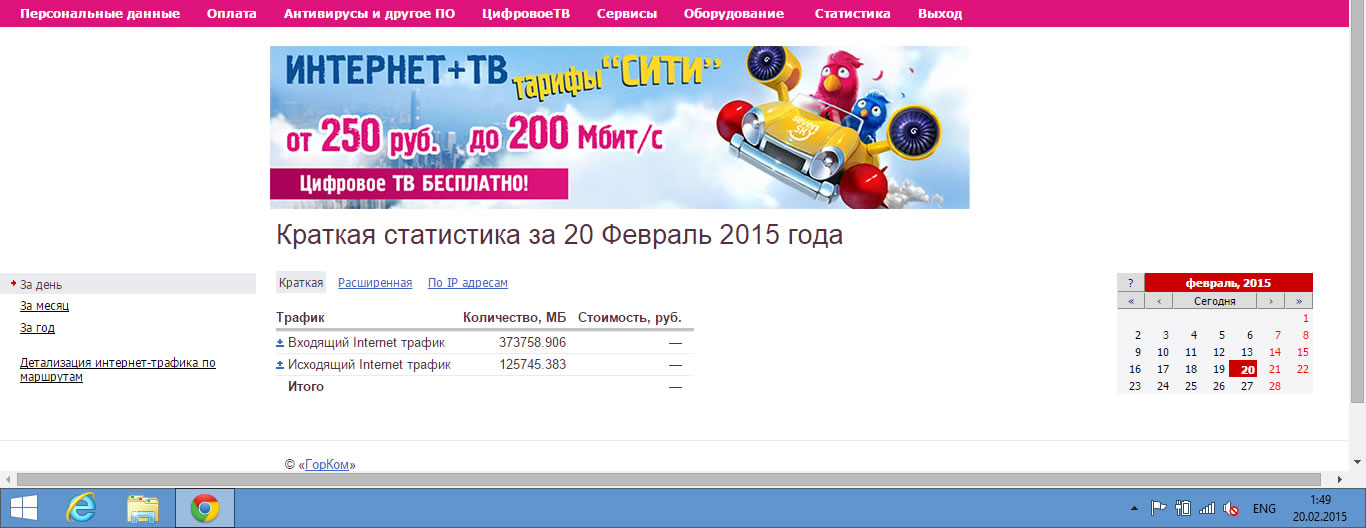The image size is (1366, 528).
Task: Click the muted volume tray icon
Action: pos(1232,508)
